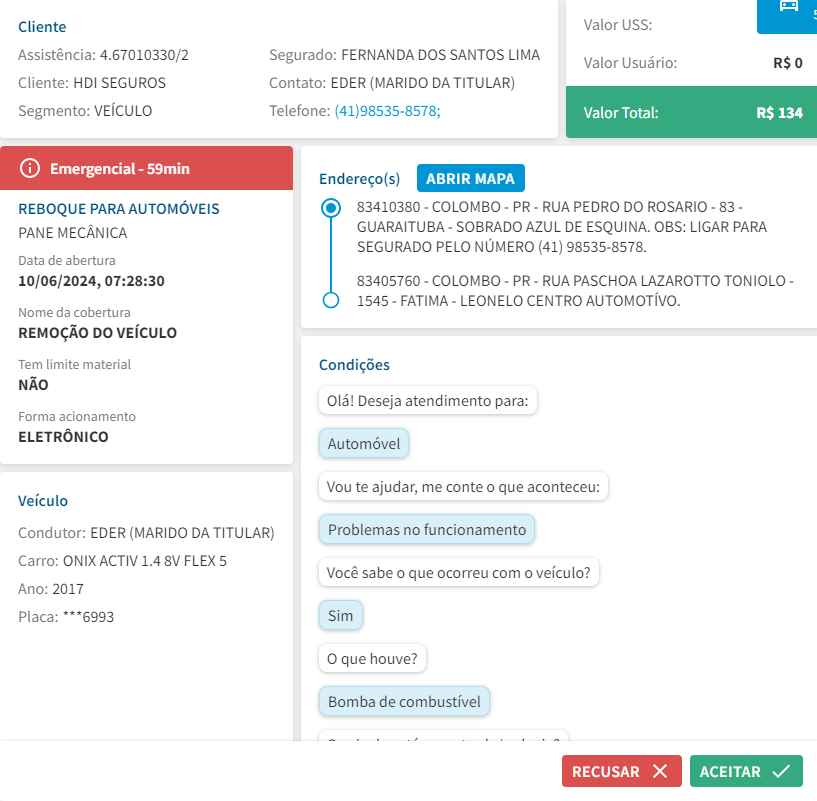Image resolution: width=817 pixels, height=801 pixels.
Task: Click the Placa ***6993 line
Action: [x=66, y=617]
